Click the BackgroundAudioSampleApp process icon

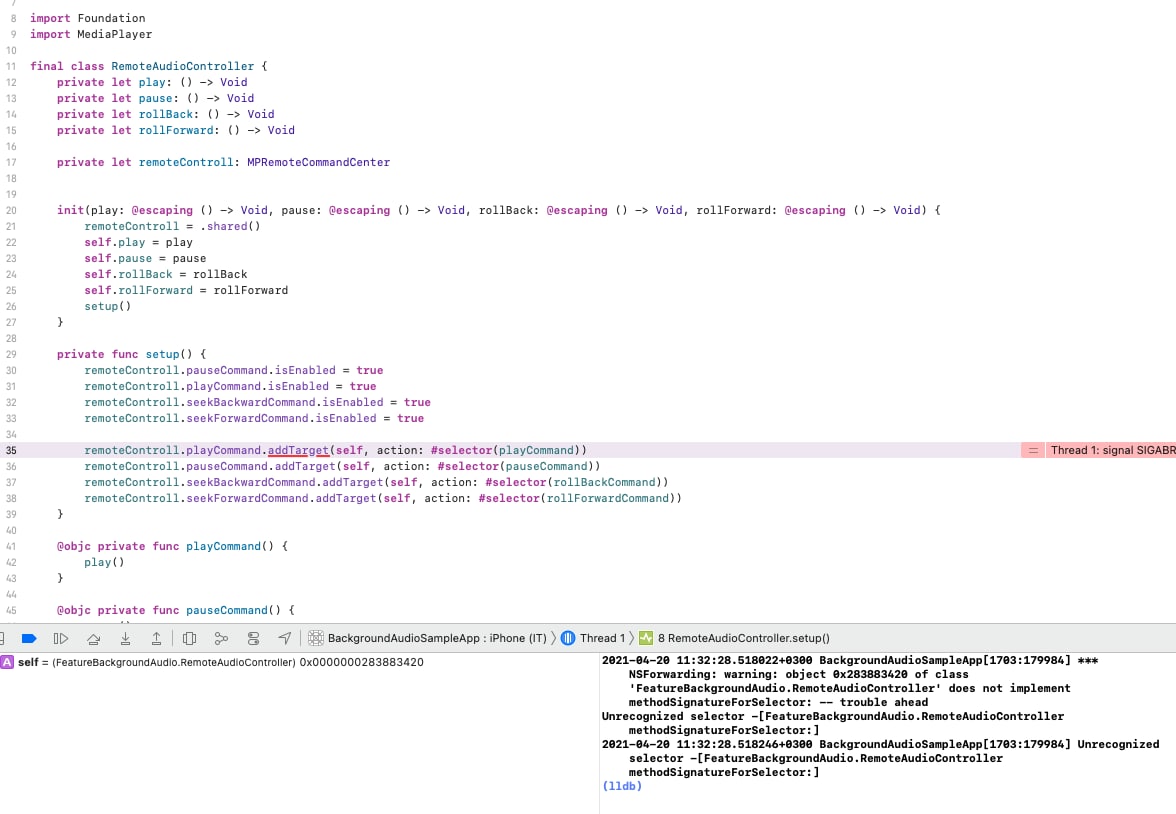pyautogui.click(x=316, y=638)
